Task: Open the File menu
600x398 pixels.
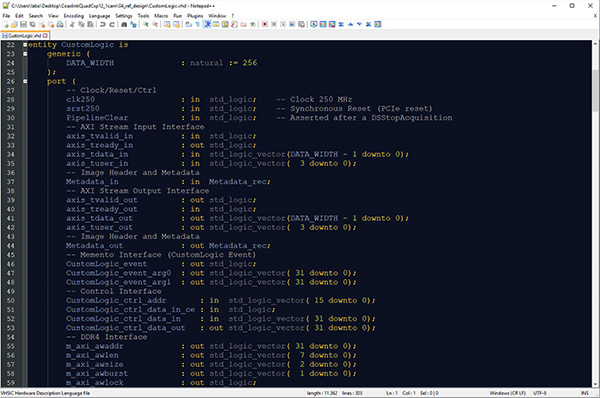Action: [x=6, y=16]
